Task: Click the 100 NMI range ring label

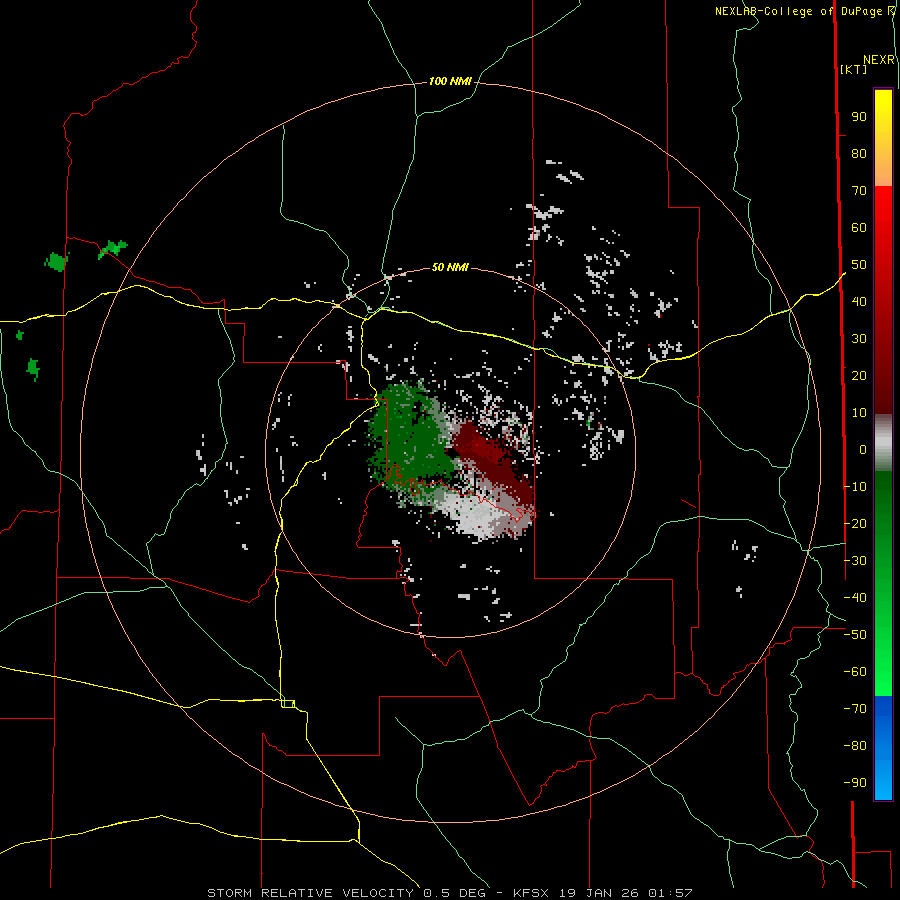Action: coord(449,81)
